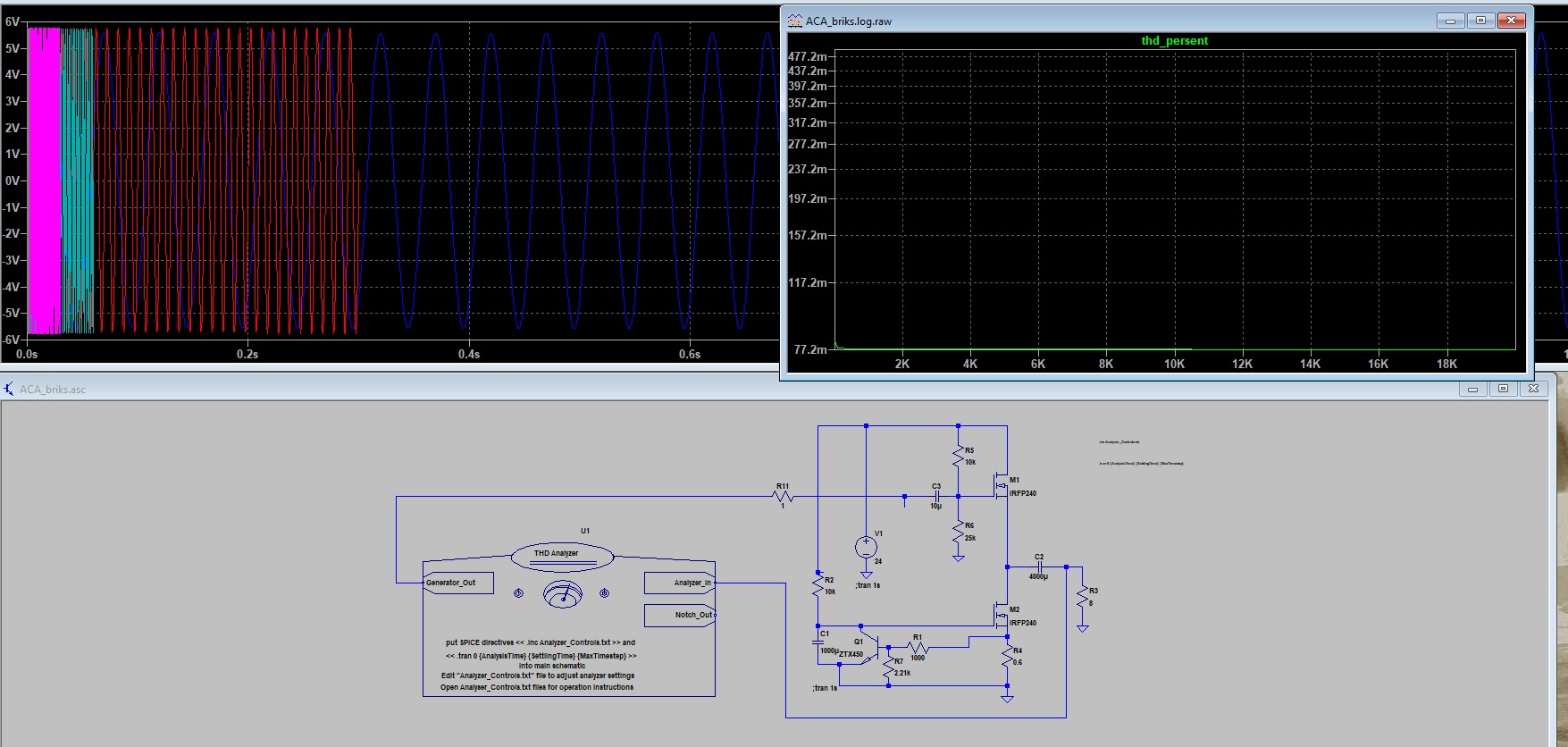
Task: Click '10K' on THD plot frequency axis
Action: (1174, 364)
